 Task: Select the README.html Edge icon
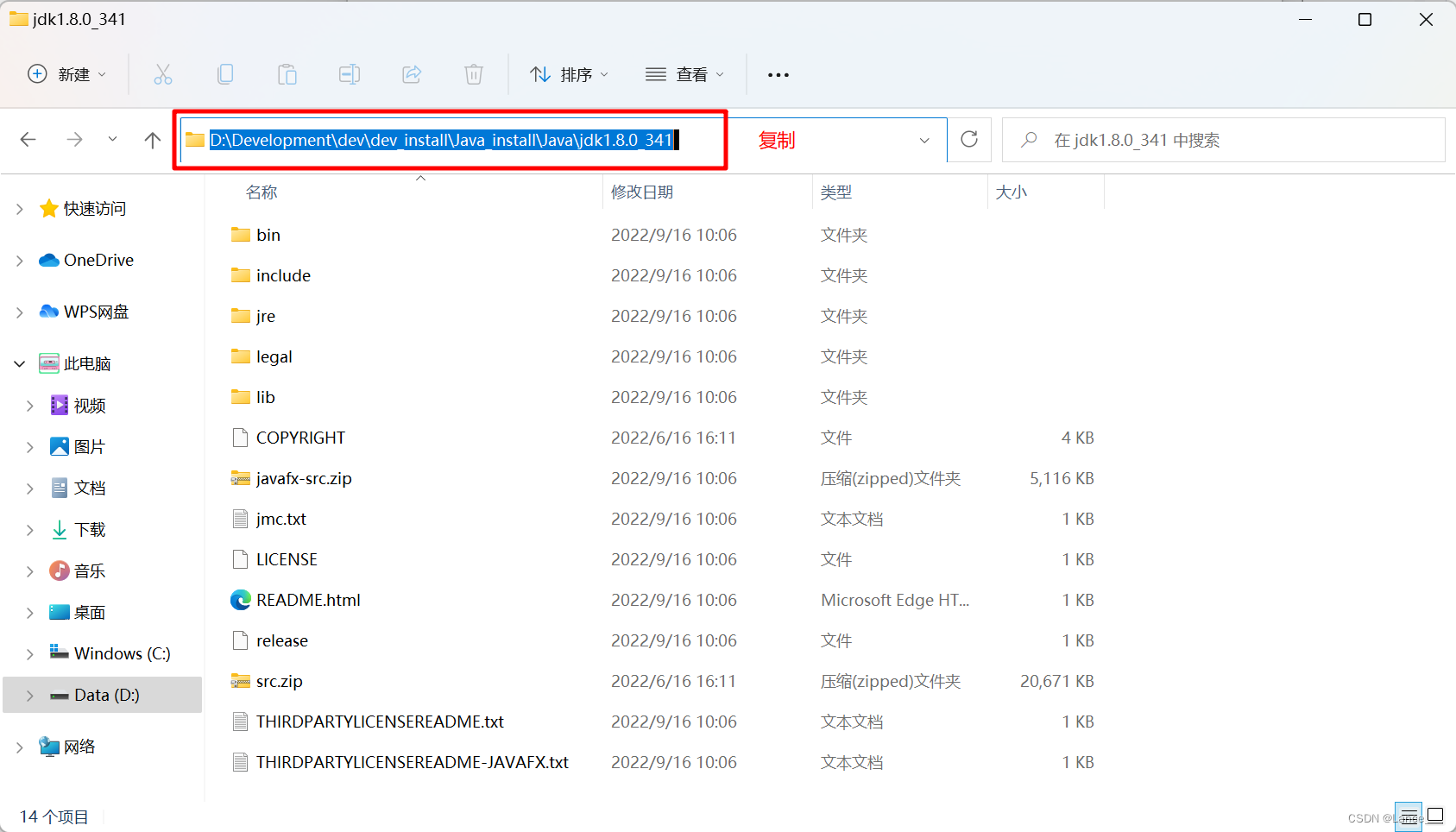241,600
